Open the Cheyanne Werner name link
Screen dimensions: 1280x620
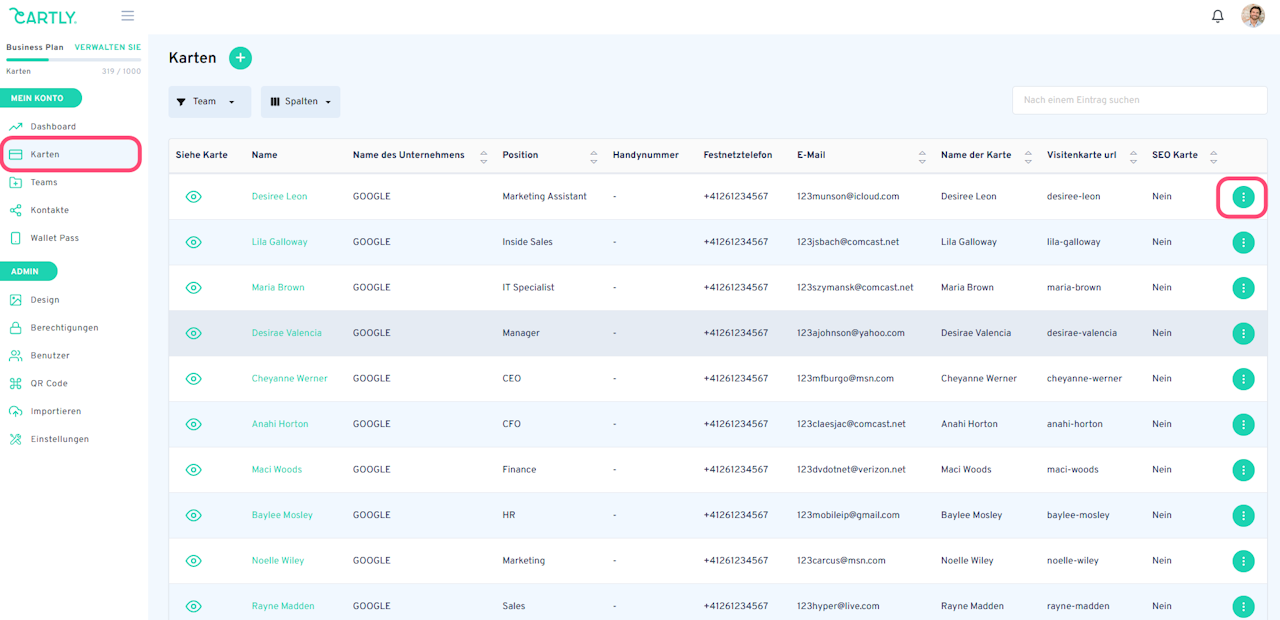289,379
